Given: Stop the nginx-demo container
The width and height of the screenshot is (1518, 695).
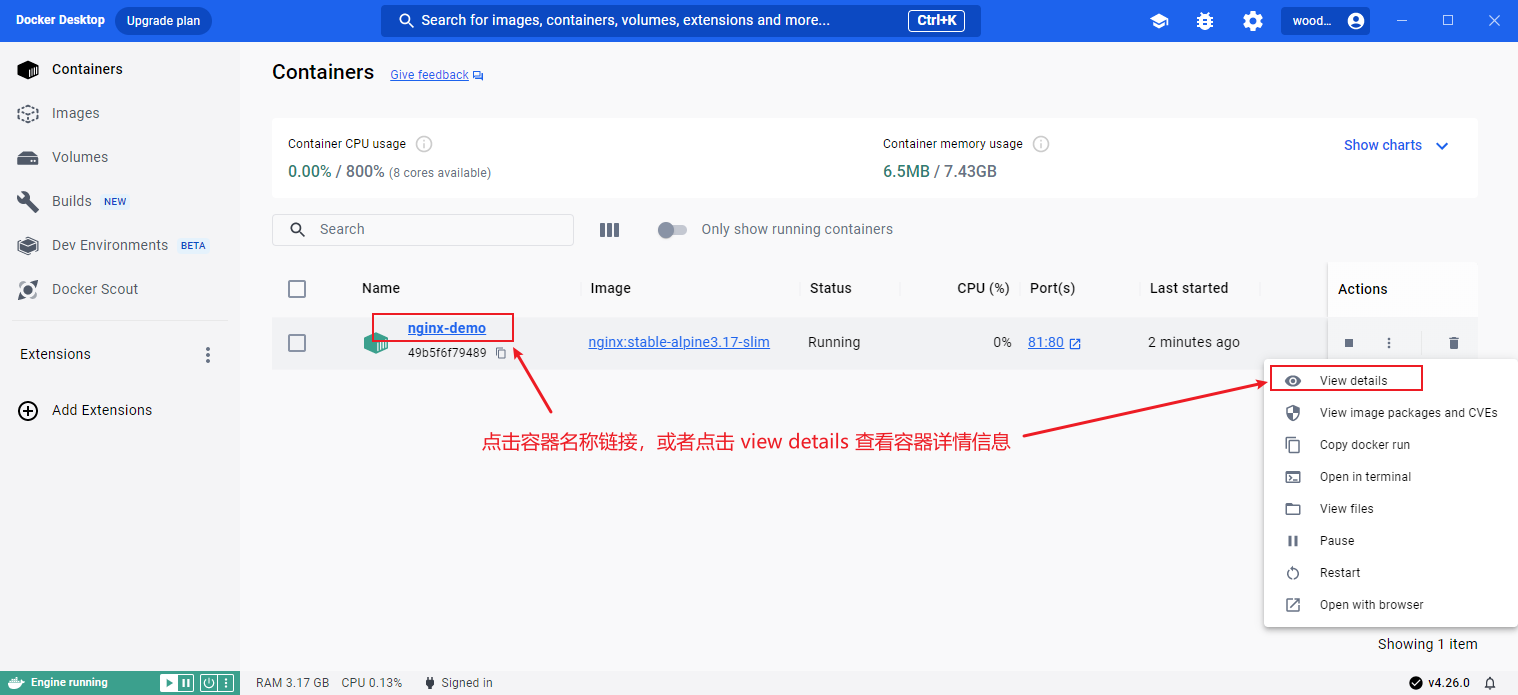Looking at the screenshot, I should [x=1349, y=343].
